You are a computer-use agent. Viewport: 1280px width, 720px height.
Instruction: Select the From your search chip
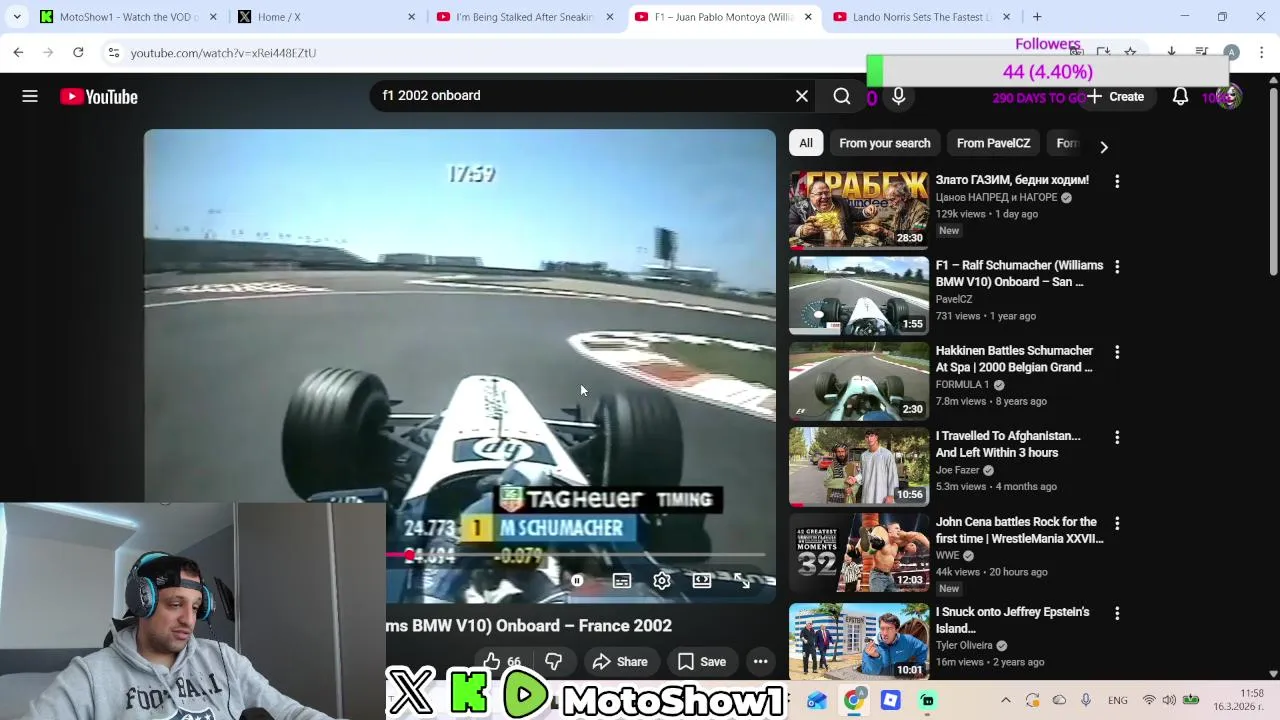tap(885, 143)
